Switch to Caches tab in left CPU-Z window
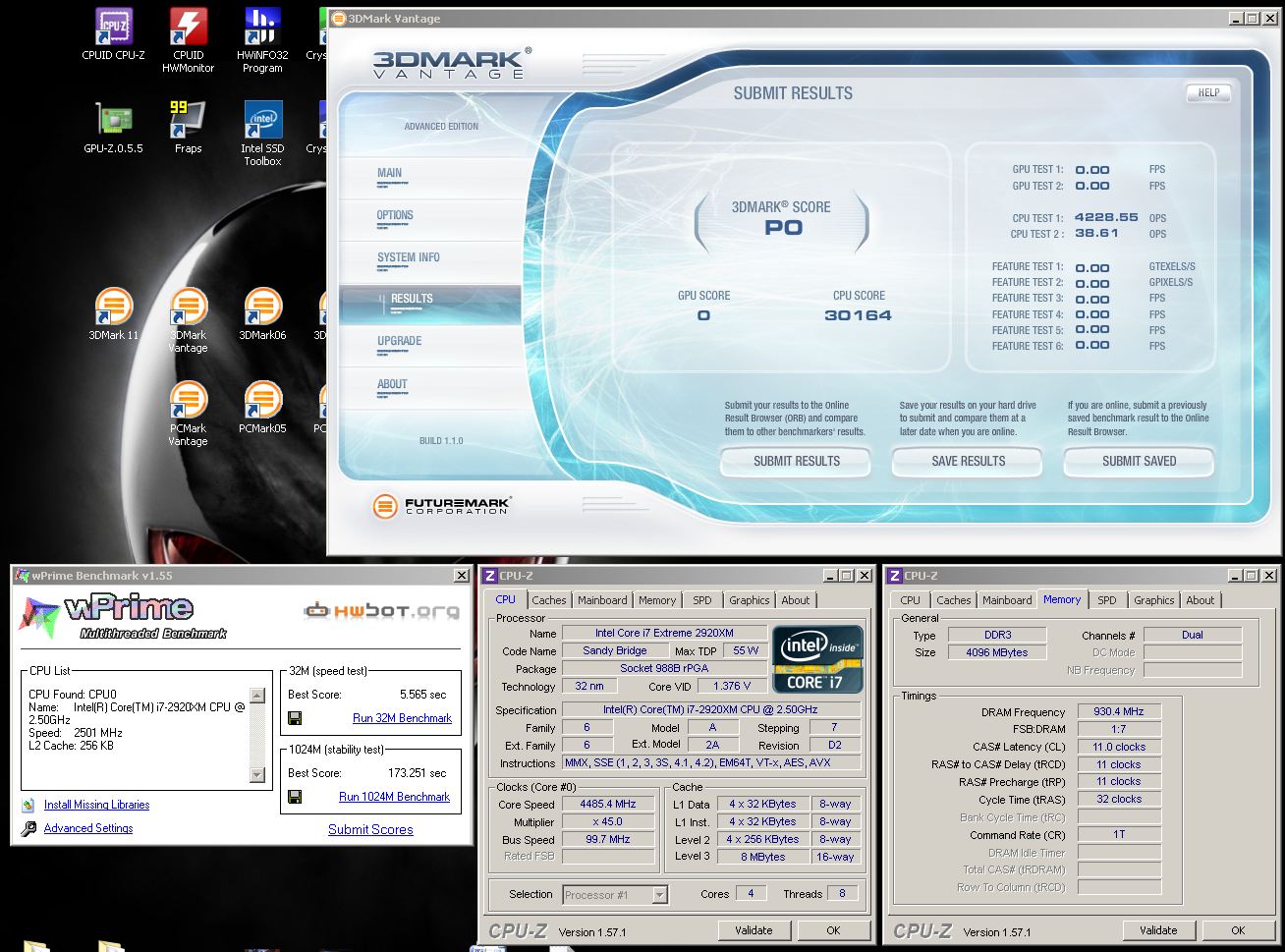This screenshot has height=952, width=1285. click(549, 600)
